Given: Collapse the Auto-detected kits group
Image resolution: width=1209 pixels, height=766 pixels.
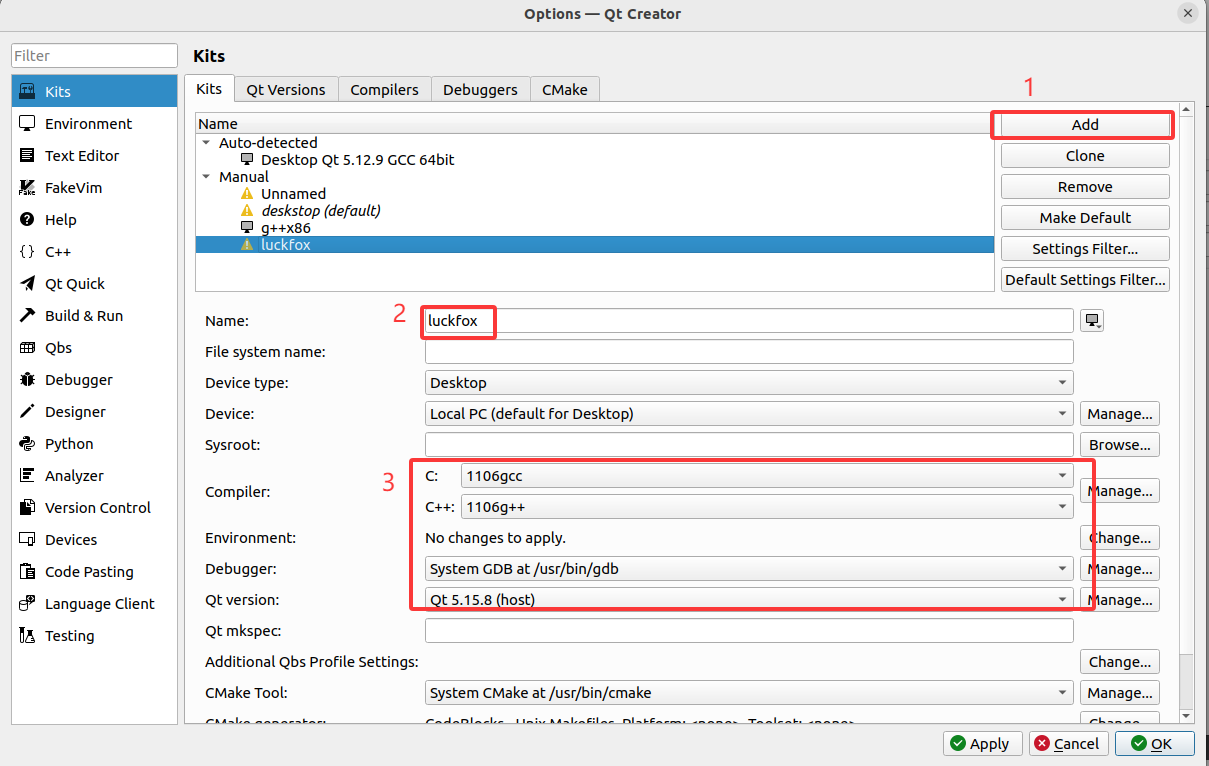Looking at the screenshot, I should click(x=207, y=143).
